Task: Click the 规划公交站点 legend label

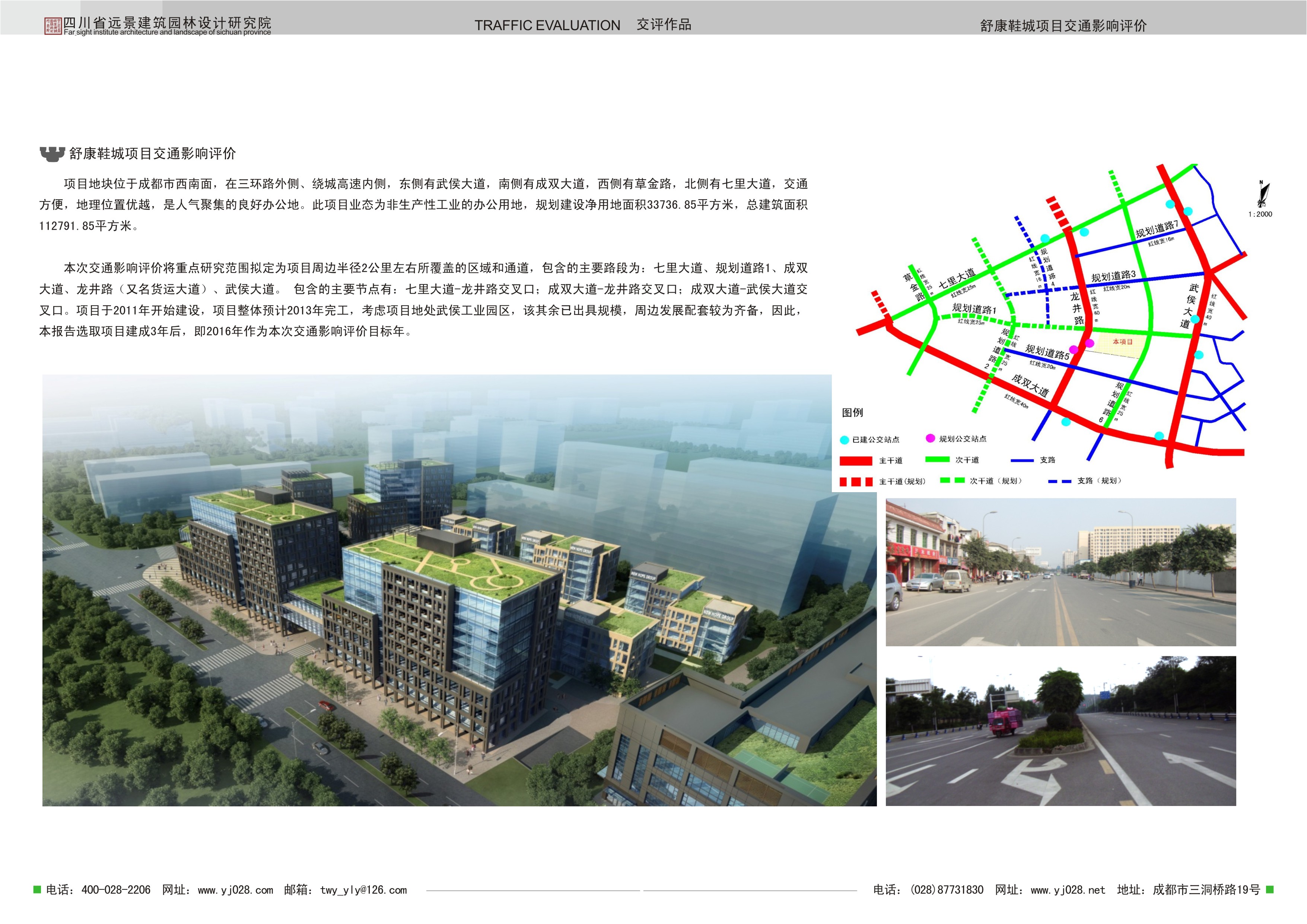Action: [963, 439]
